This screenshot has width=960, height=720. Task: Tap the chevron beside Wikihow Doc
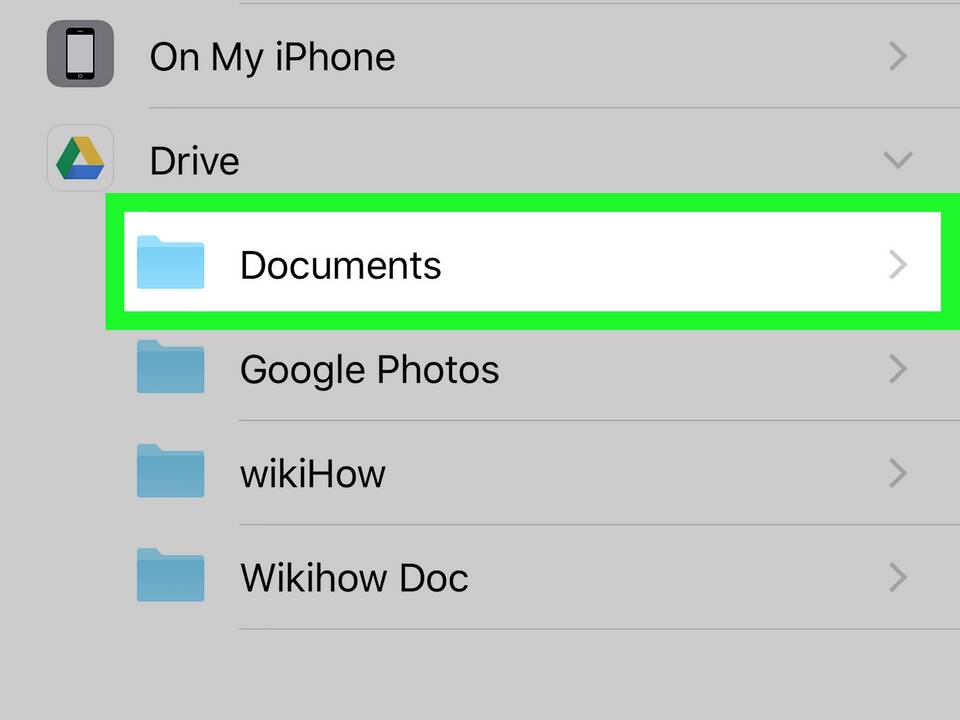pos(898,577)
